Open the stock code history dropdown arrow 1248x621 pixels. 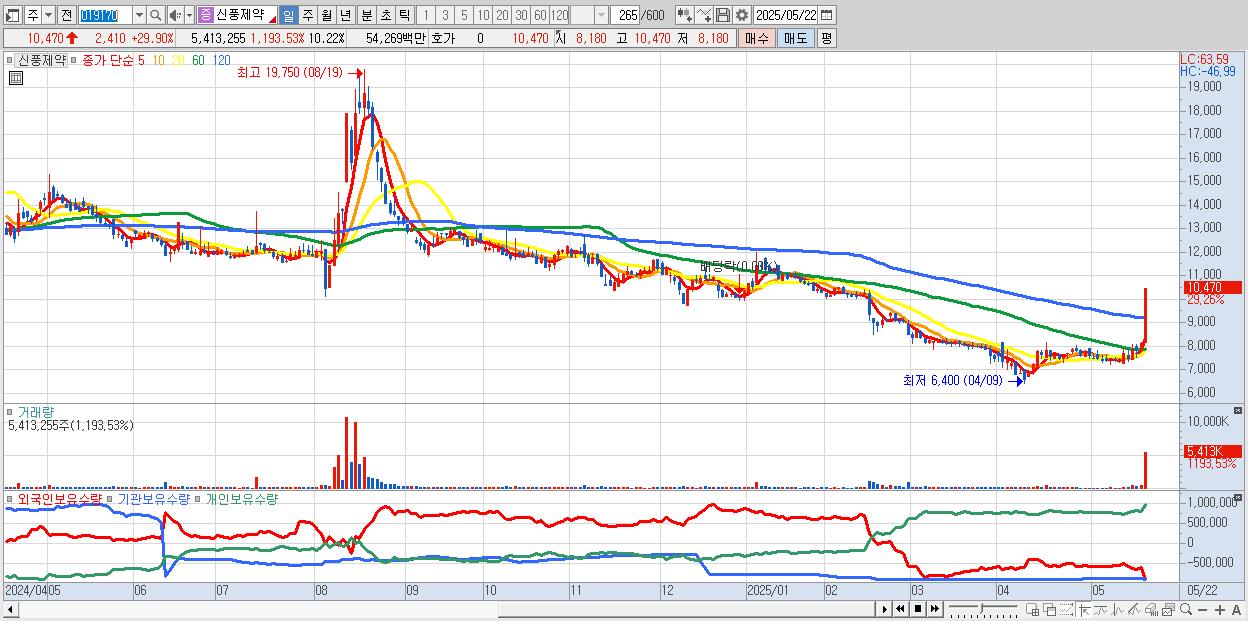tap(139, 15)
